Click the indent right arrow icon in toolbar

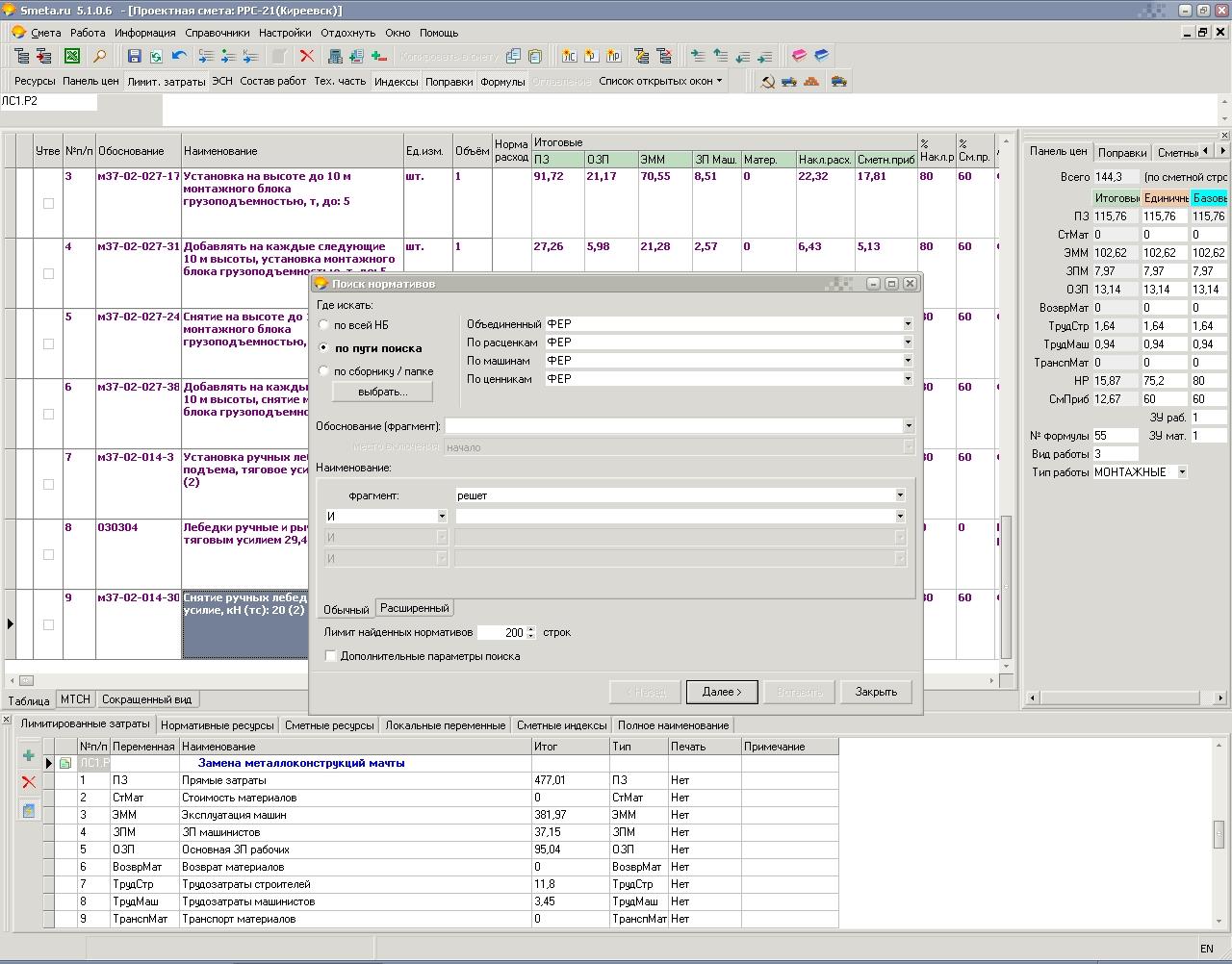click(x=697, y=56)
